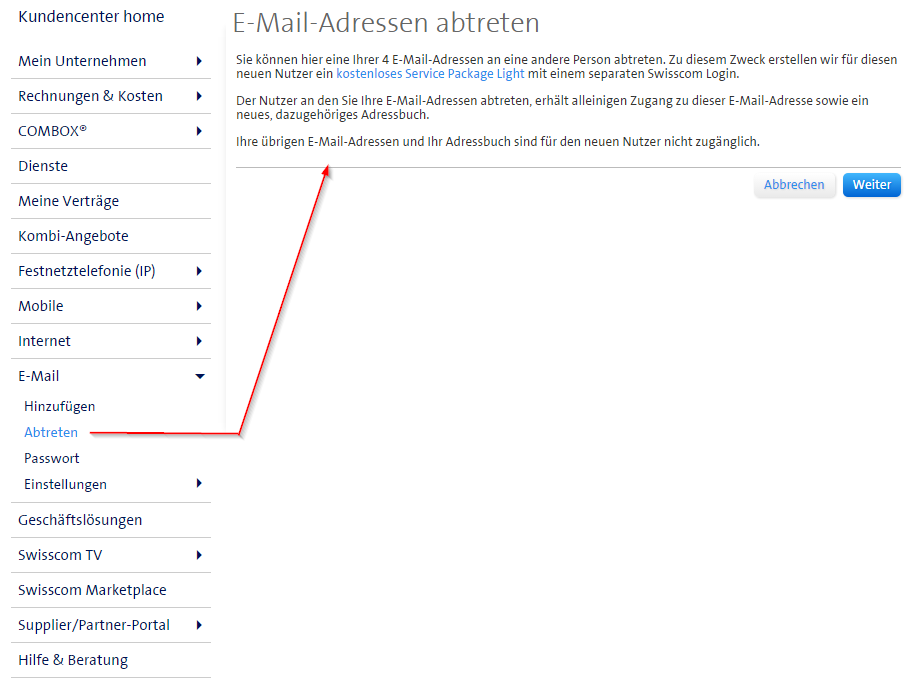
Task: Click the Weiter button
Action: [x=871, y=185]
